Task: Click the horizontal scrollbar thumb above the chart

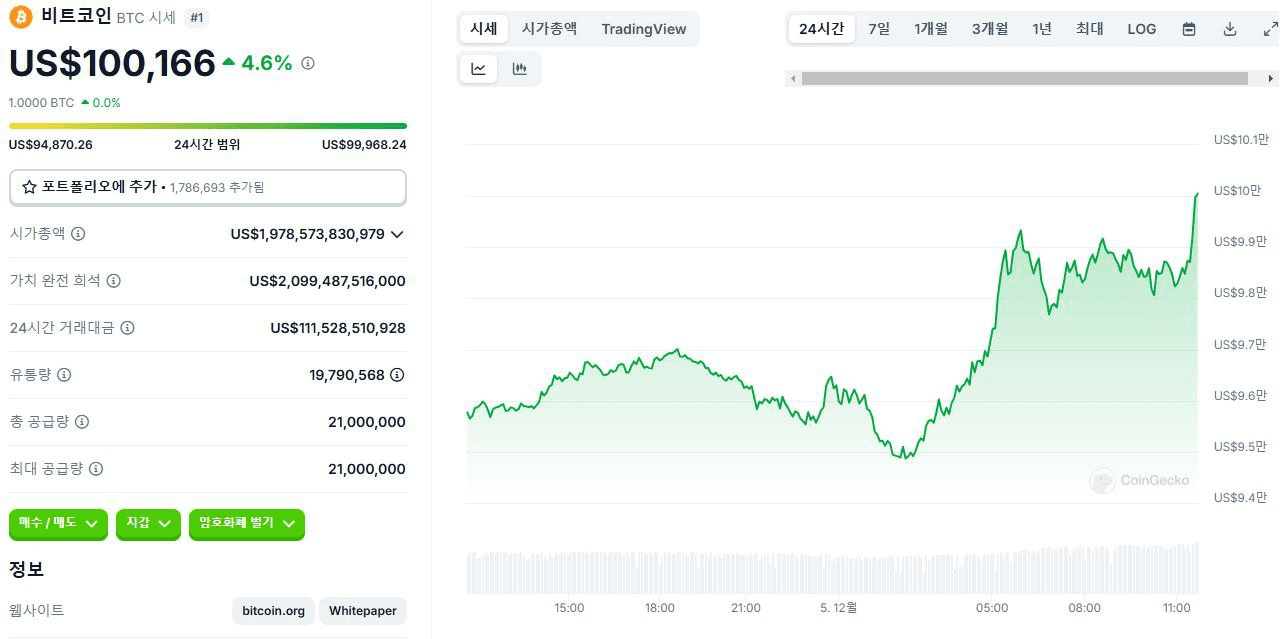Action: click(1025, 78)
